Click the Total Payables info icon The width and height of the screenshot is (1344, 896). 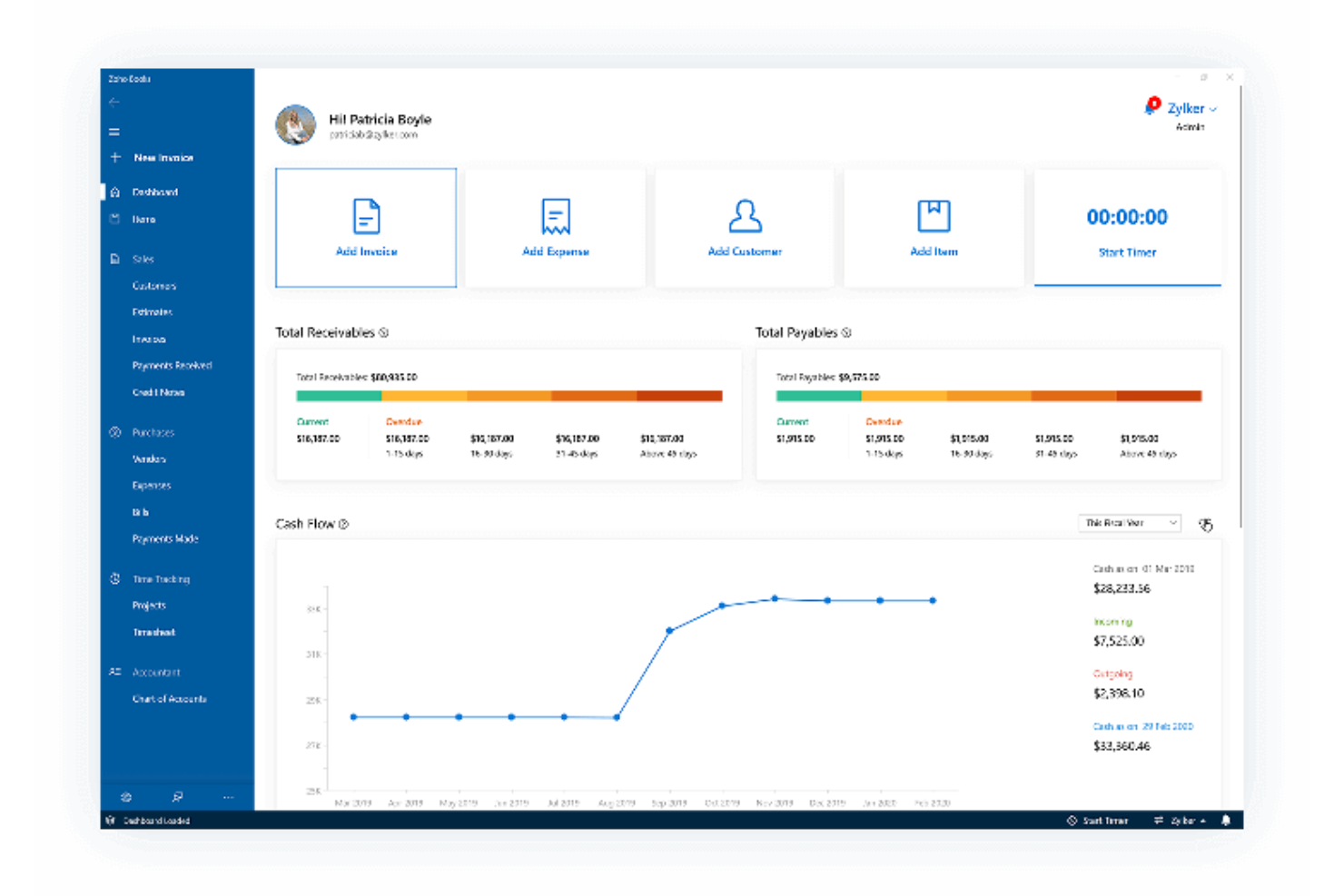tap(846, 332)
